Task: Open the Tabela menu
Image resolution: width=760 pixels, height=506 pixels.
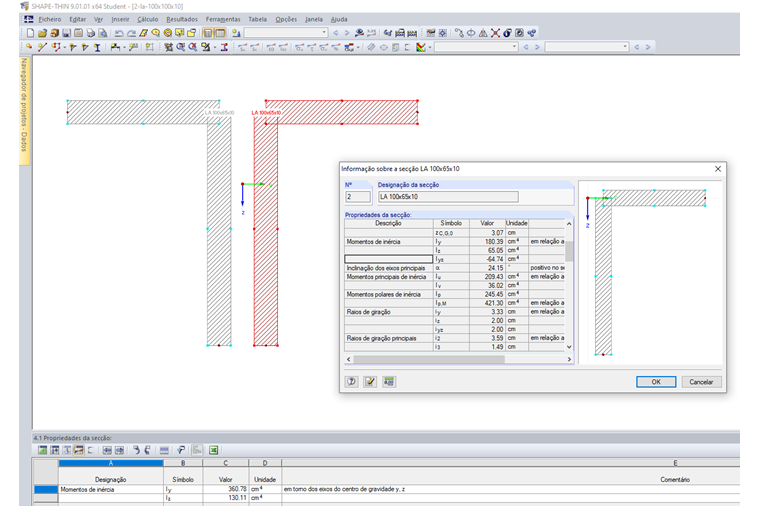Action: pos(257,19)
